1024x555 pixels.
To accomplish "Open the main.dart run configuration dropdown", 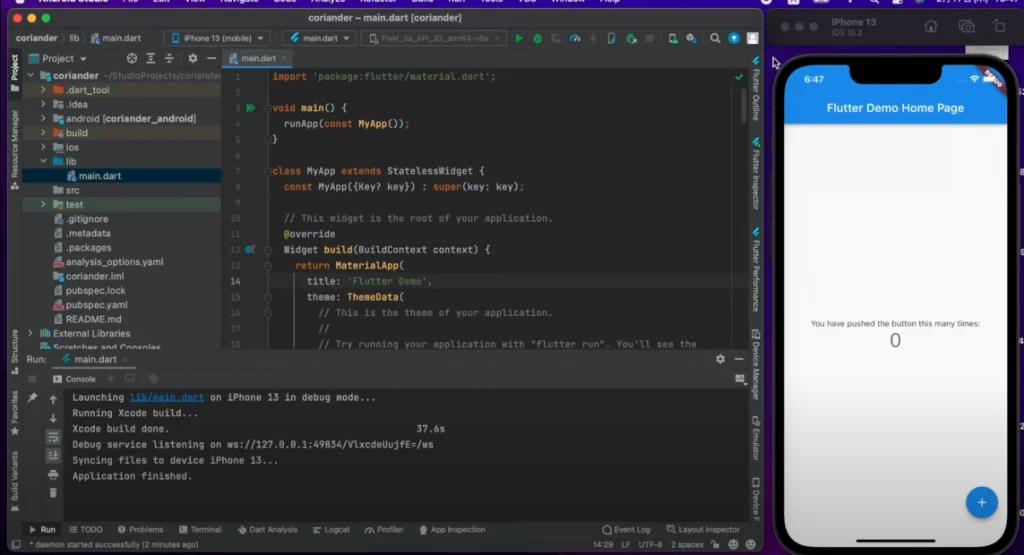I will coord(318,38).
